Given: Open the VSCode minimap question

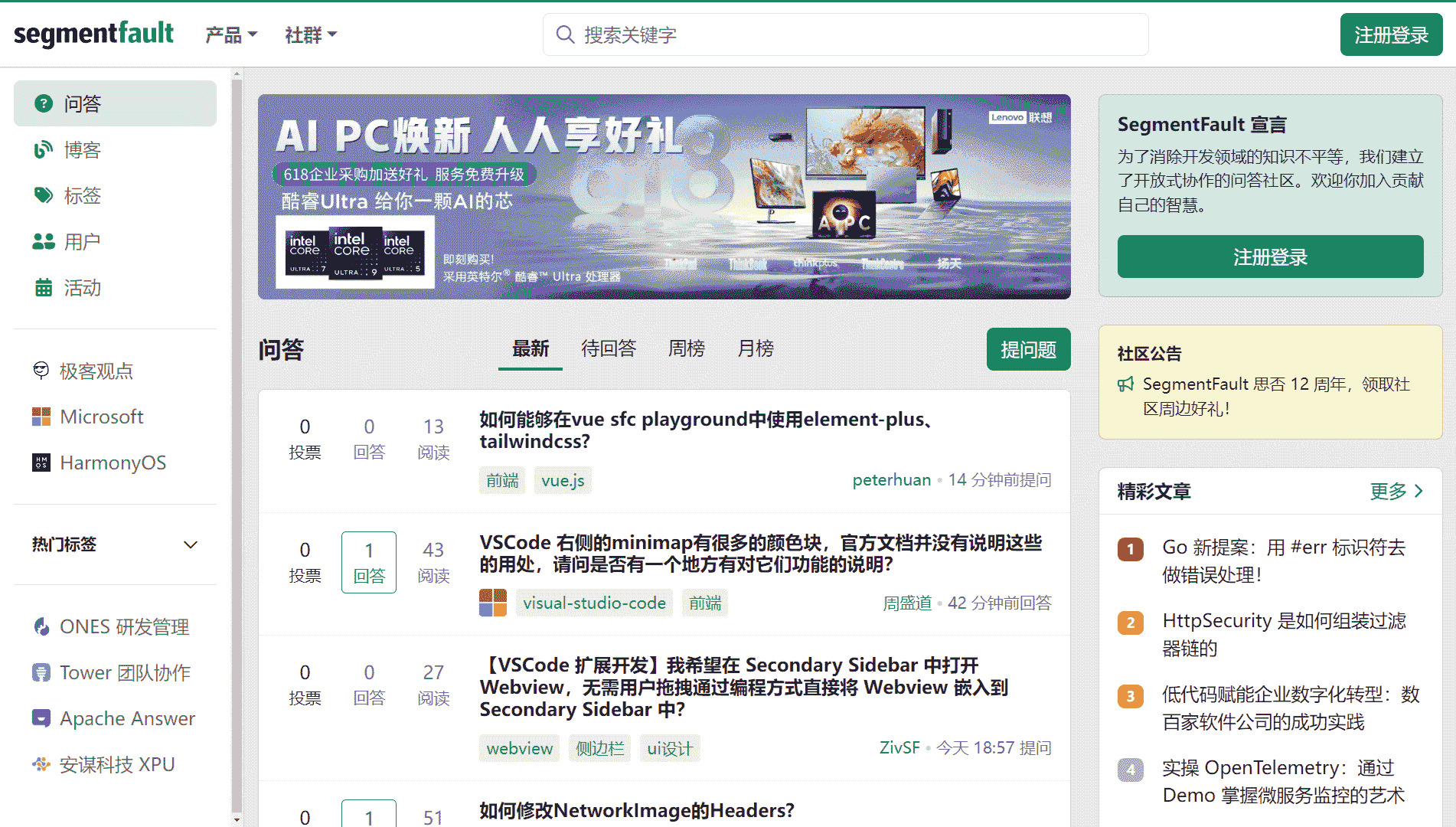Looking at the screenshot, I should tap(761, 553).
